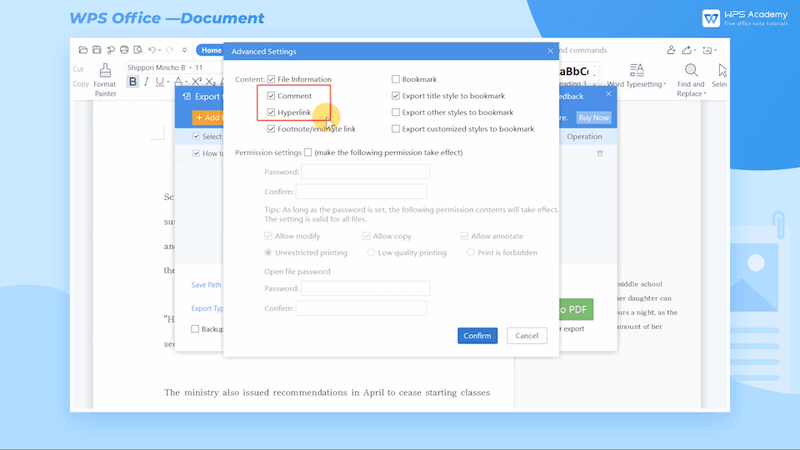Click the Format Painter icon
800x450 pixels.
[x=105, y=70]
